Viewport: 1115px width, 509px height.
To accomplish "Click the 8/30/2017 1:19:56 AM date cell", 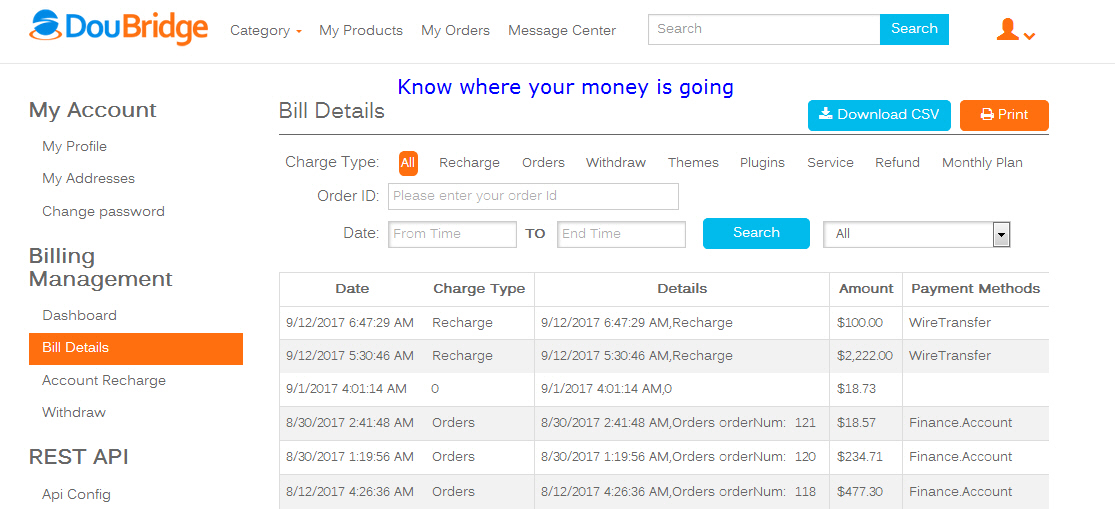I will click(350, 457).
